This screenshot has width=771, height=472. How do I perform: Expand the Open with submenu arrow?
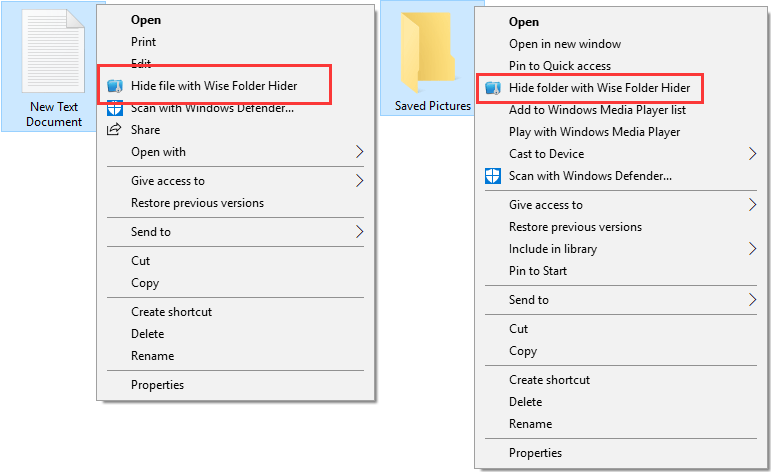359,152
